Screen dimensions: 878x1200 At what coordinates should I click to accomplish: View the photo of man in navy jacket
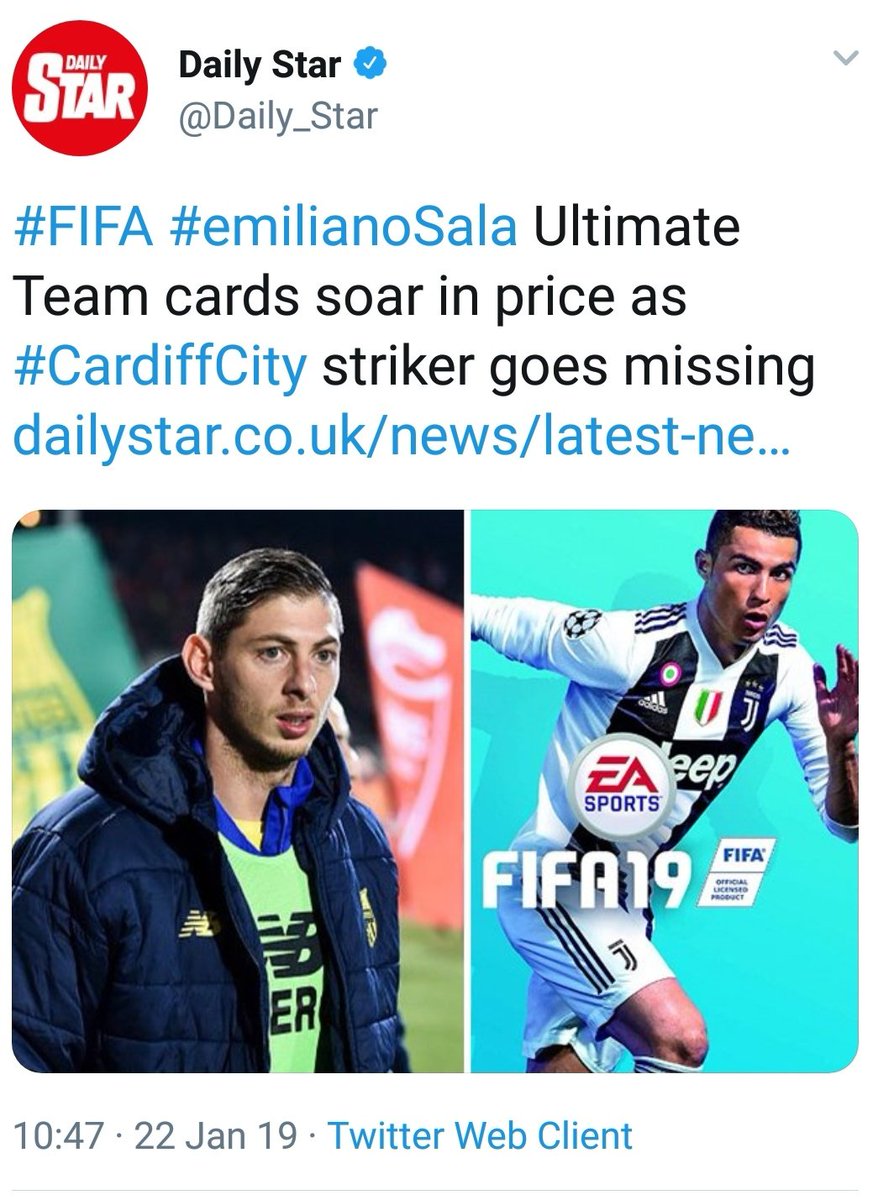click(238, 791)
